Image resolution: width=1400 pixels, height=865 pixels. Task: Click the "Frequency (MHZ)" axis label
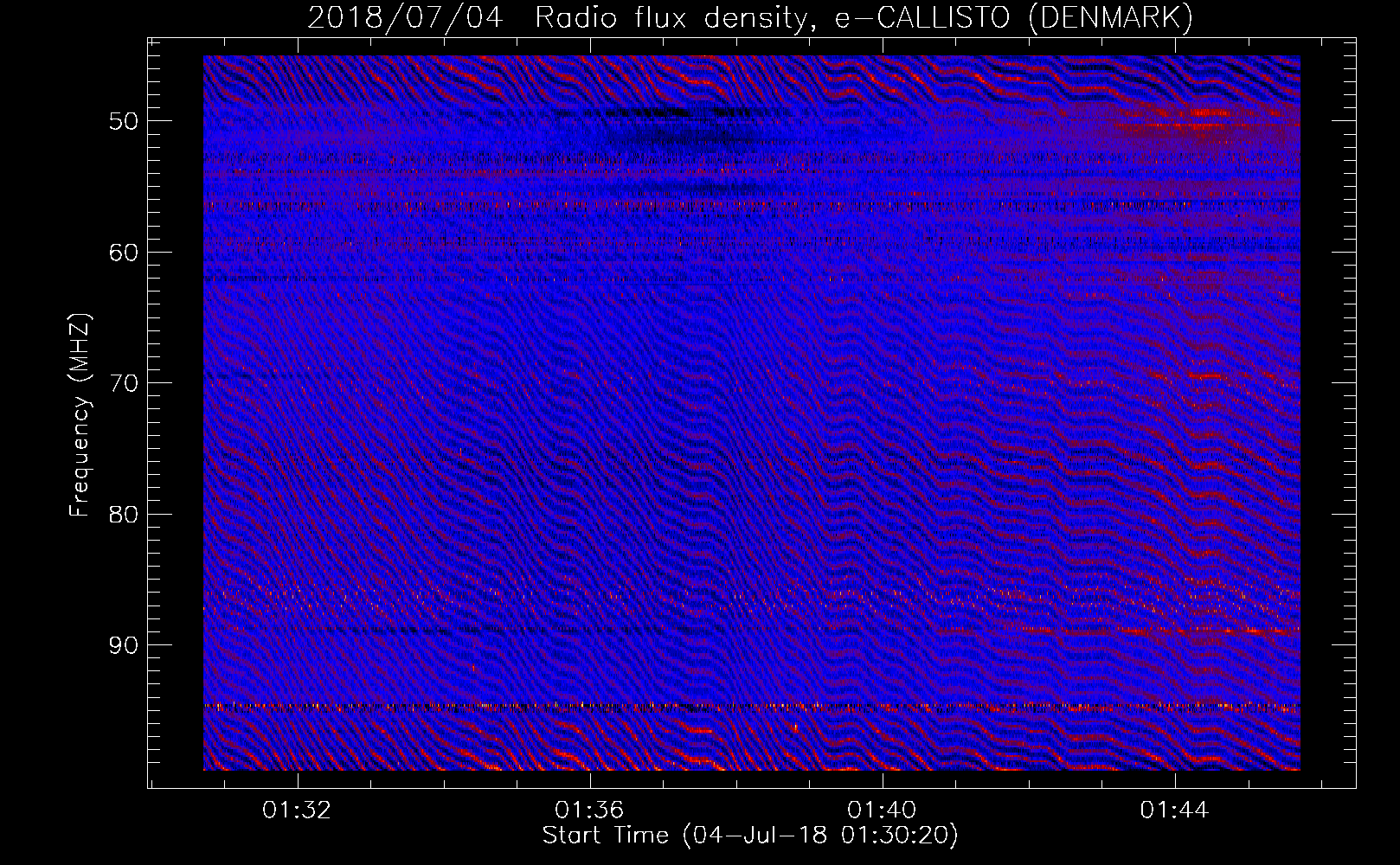(80, 415)
